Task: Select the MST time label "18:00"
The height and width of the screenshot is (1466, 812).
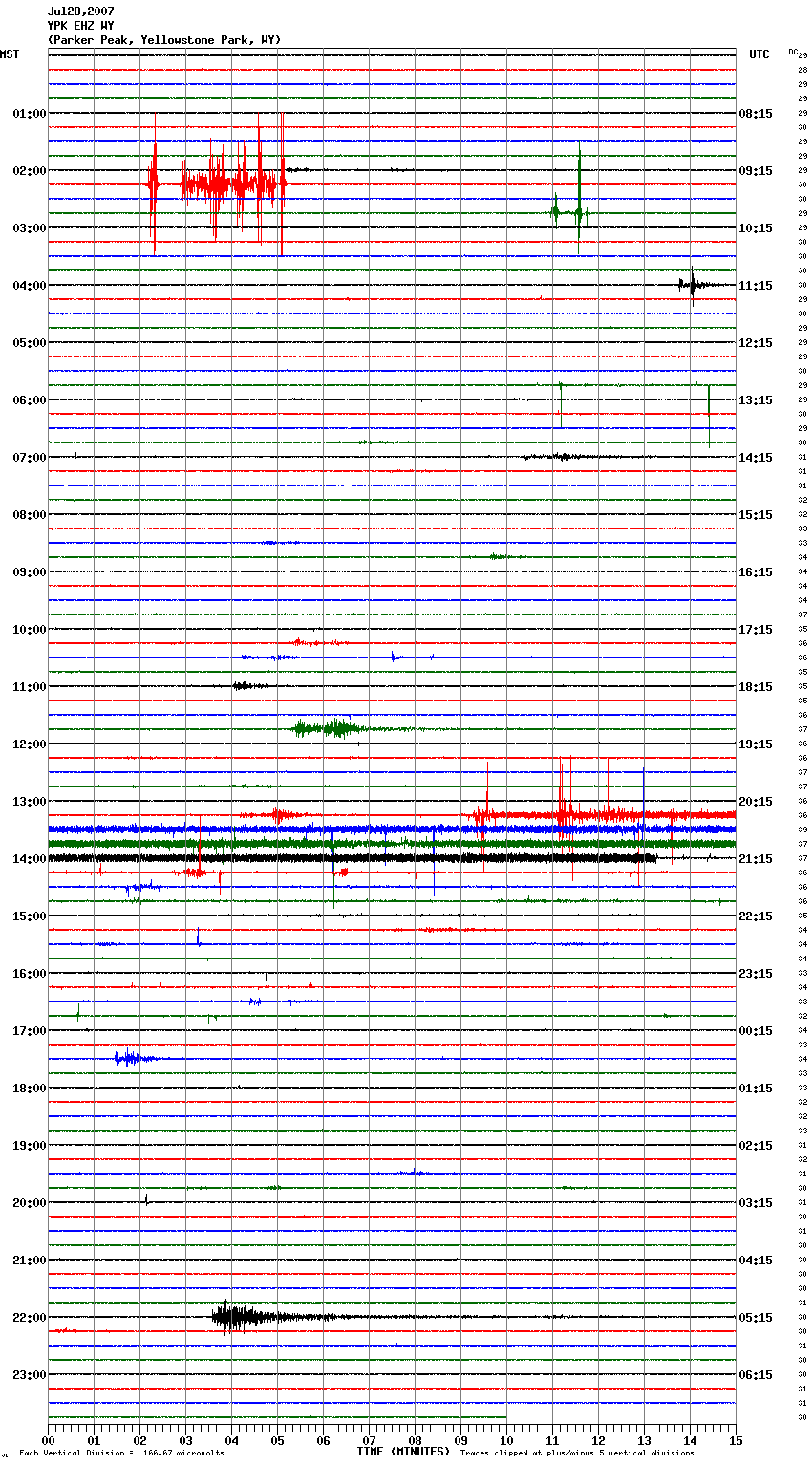Action: pyautogui.click(x=30, y=1089)
